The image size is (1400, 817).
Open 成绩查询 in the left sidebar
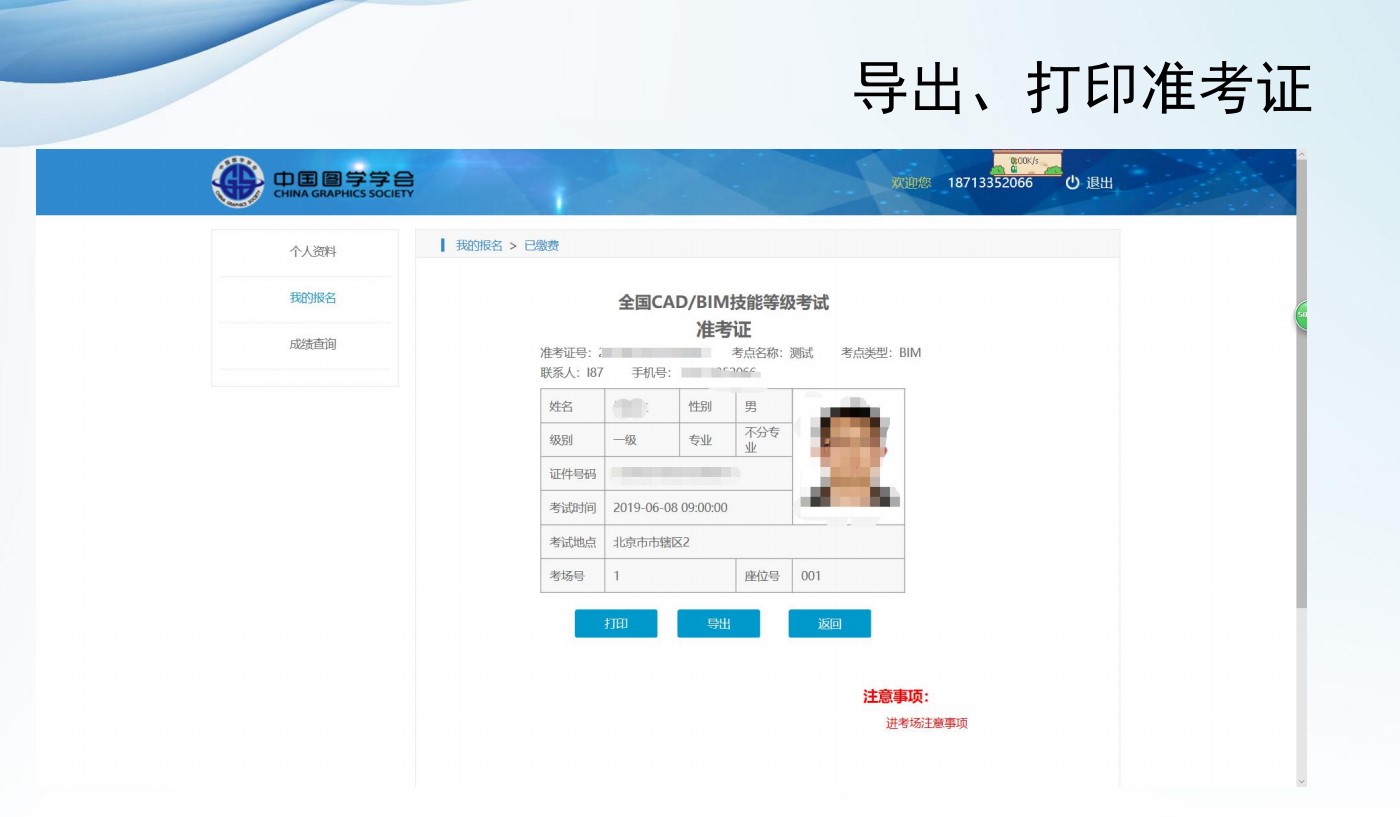tap(313, 344)
